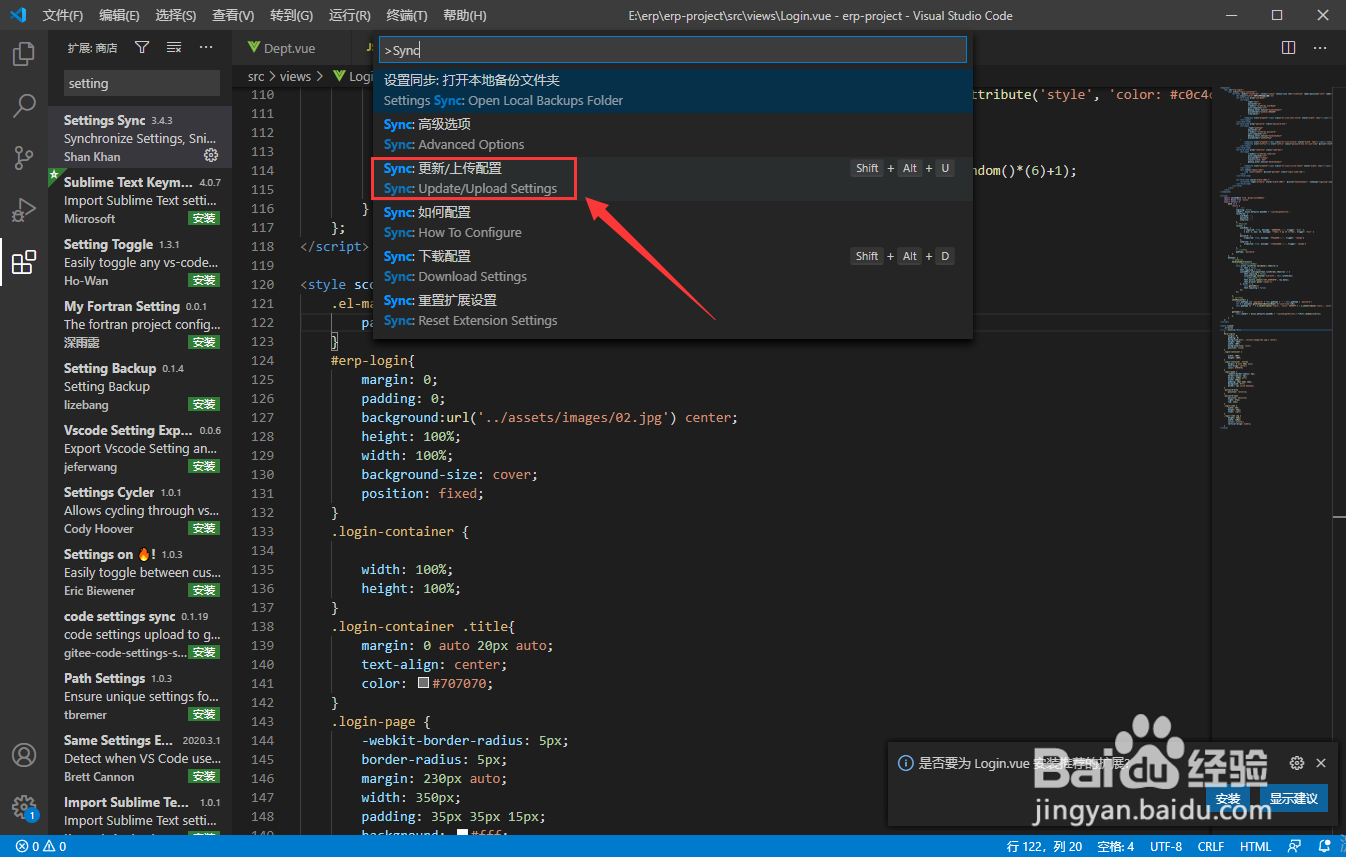The height and width of the screenshot is (857, 1346).
Task: Click errors and warnings count in status bar
Action: point(41,846)
